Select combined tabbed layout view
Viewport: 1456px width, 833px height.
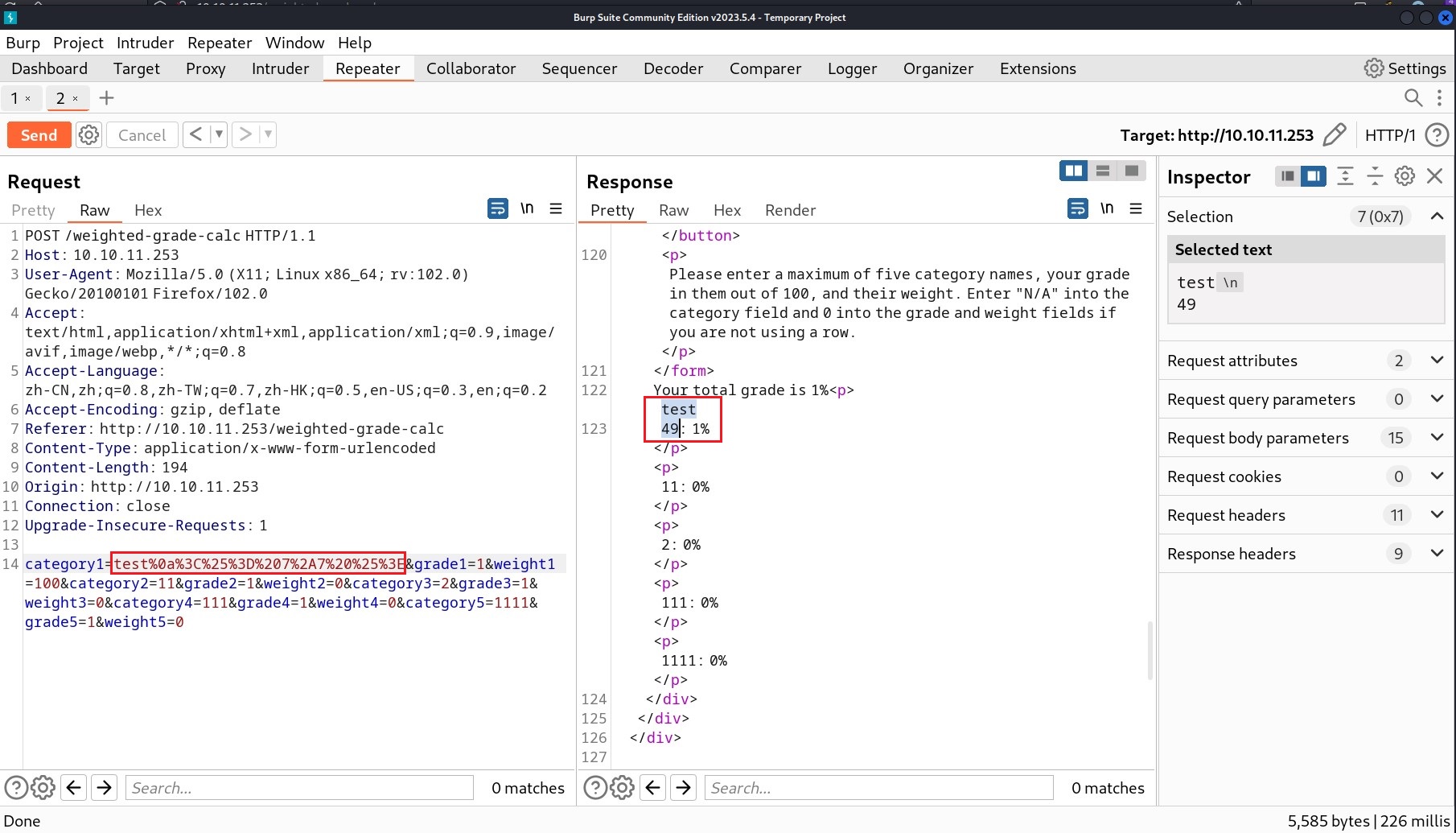click(x=1132, y=171)
